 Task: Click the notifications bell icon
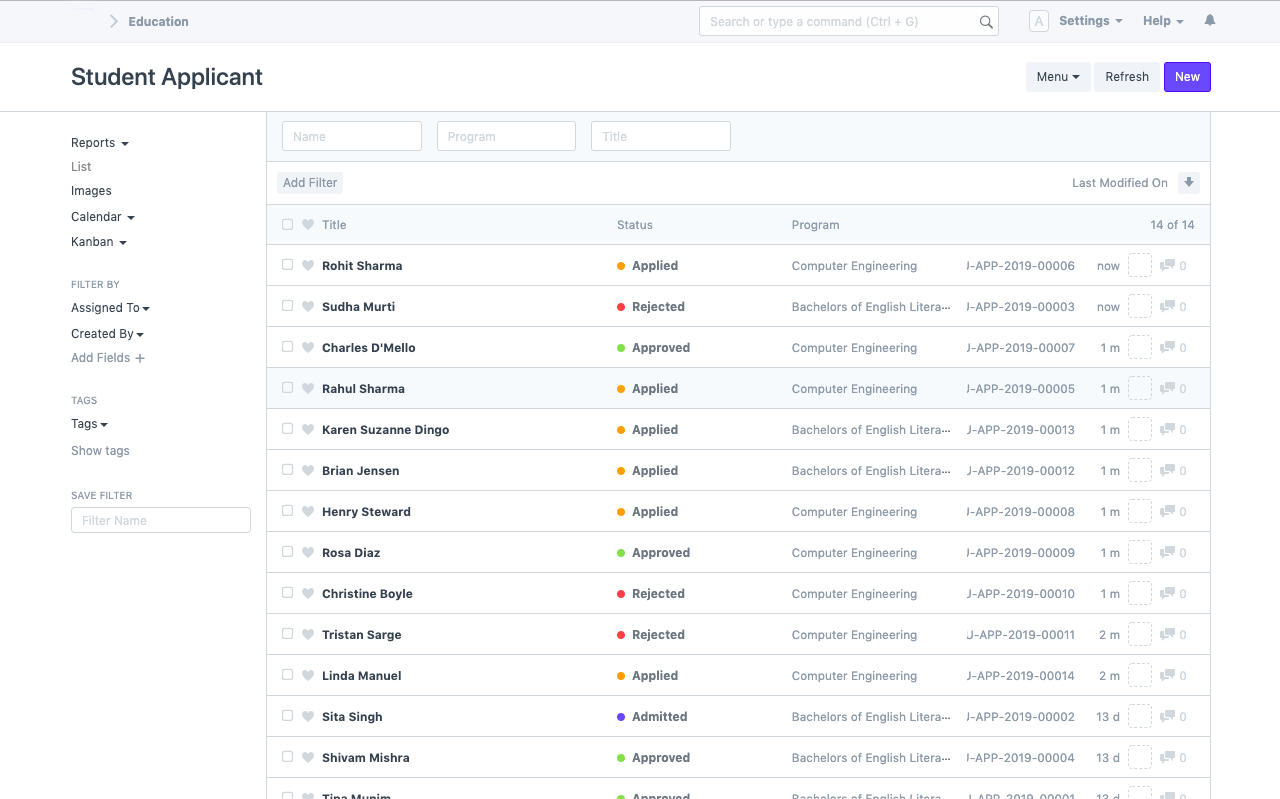[1210, 21]
